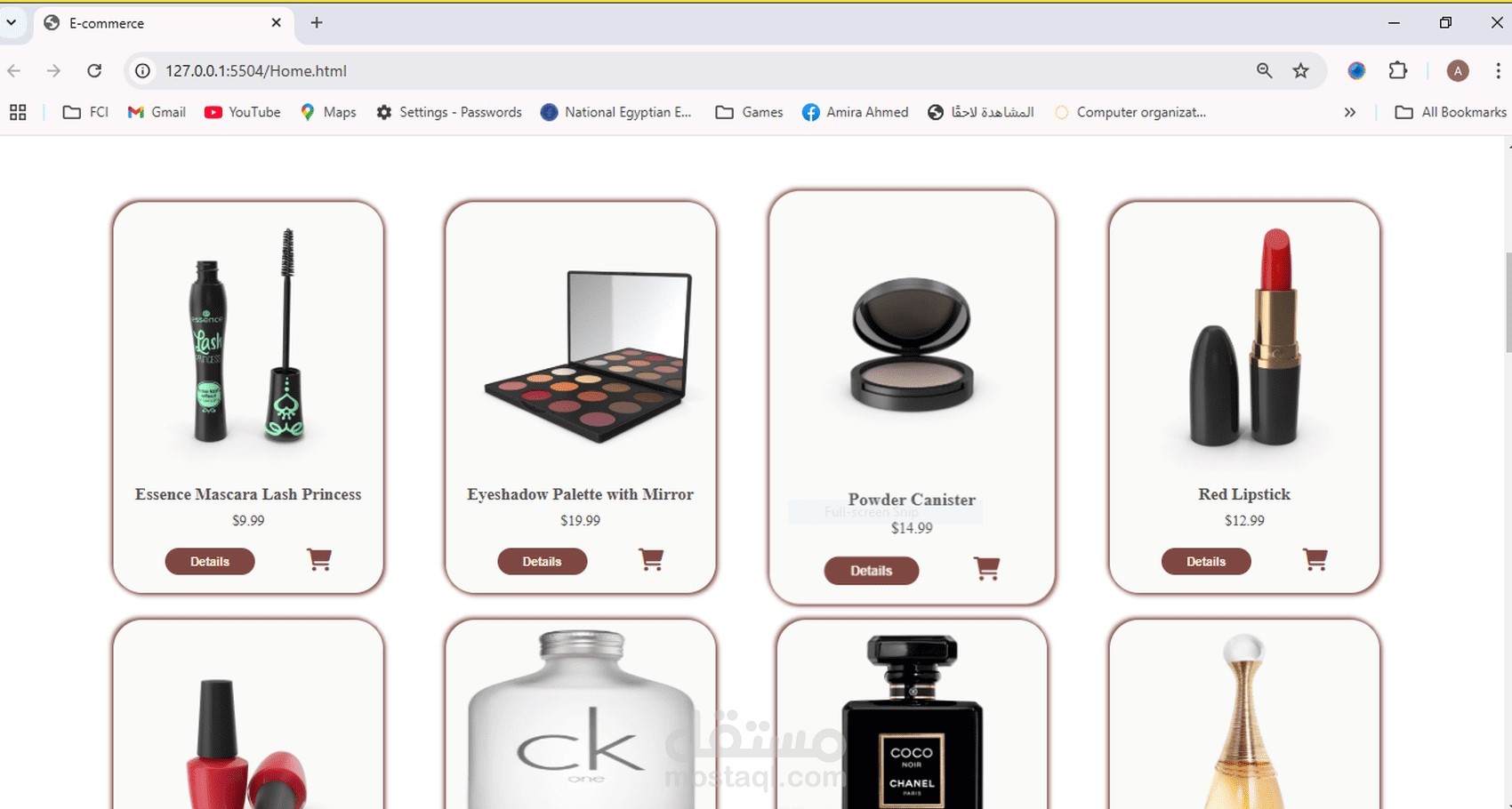Add Essence Mascara to cart via cart icon
The height and width of the screenshot is (809, 1512).
(319, 560)
